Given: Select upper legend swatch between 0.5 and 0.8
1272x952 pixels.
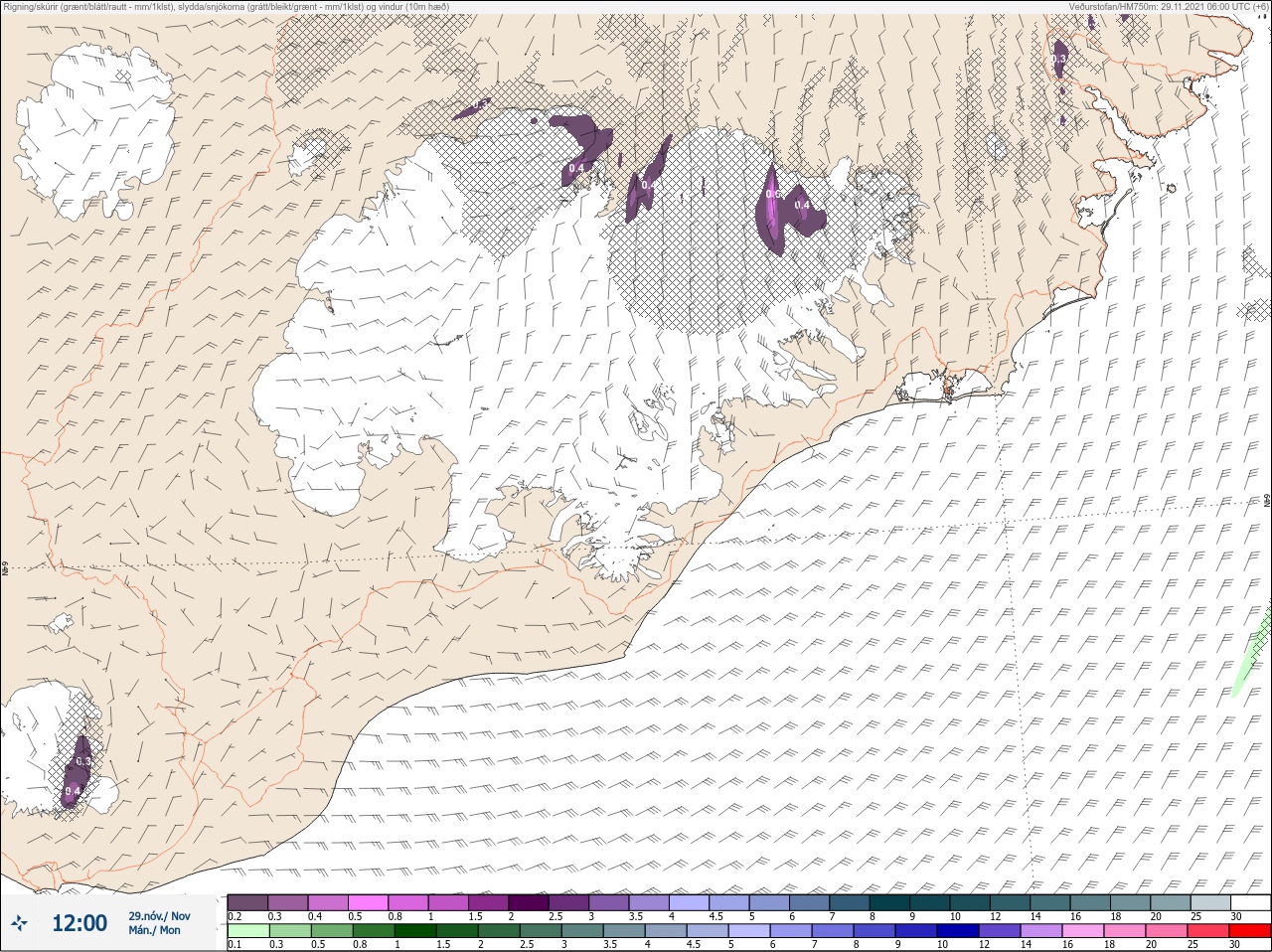Looking at the screenshot, I should pos(368,902).
